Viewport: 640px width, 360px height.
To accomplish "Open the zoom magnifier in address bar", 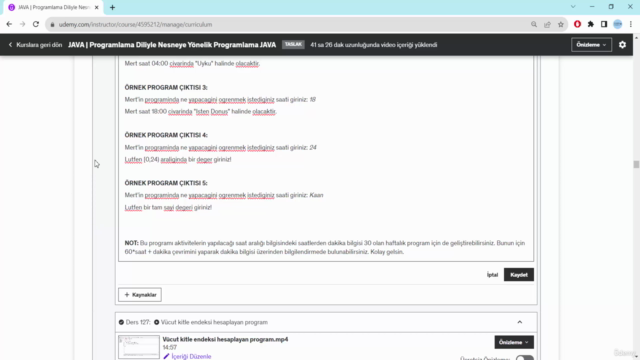I will 534,24.
